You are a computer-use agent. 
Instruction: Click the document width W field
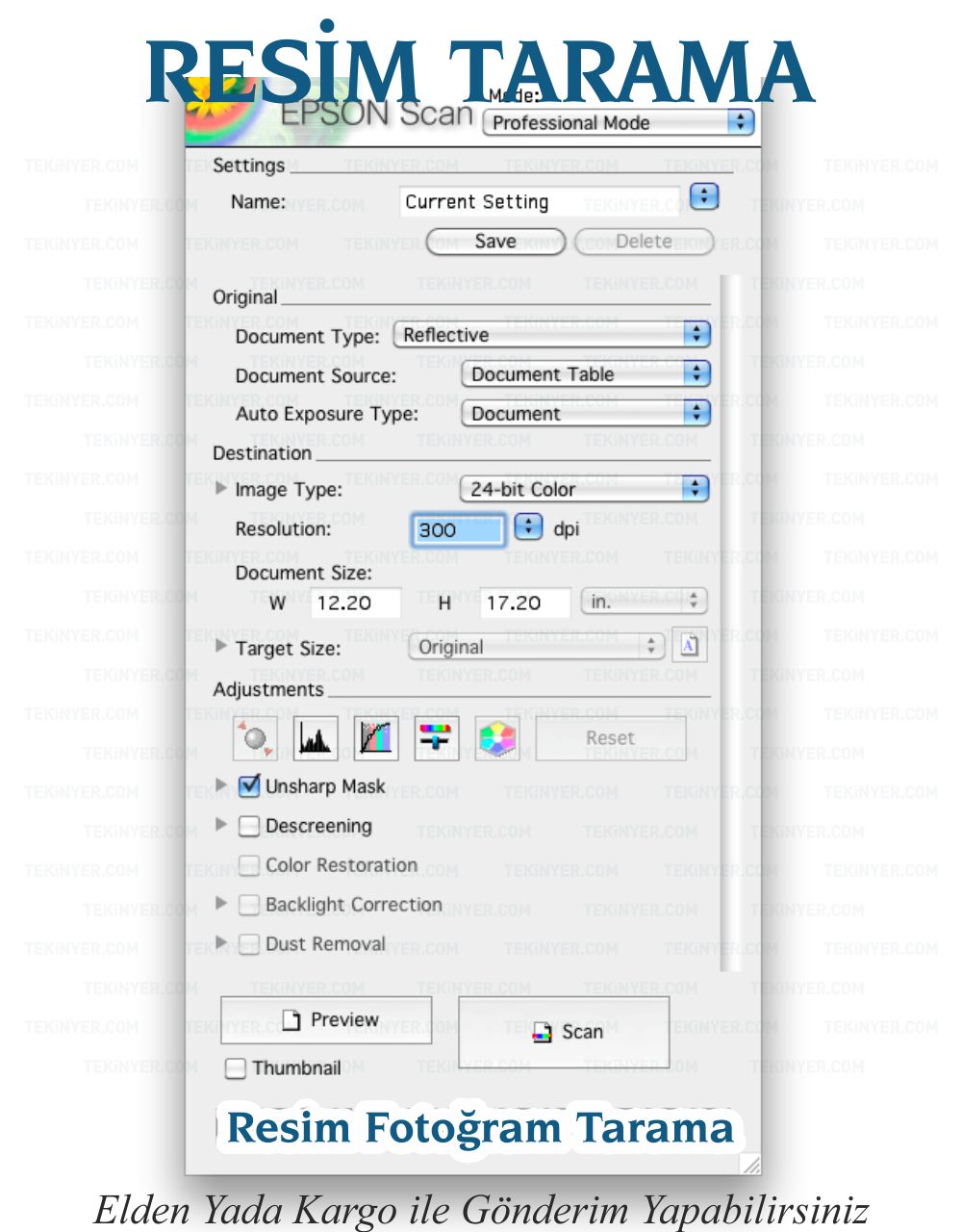[x=356, y=603]
